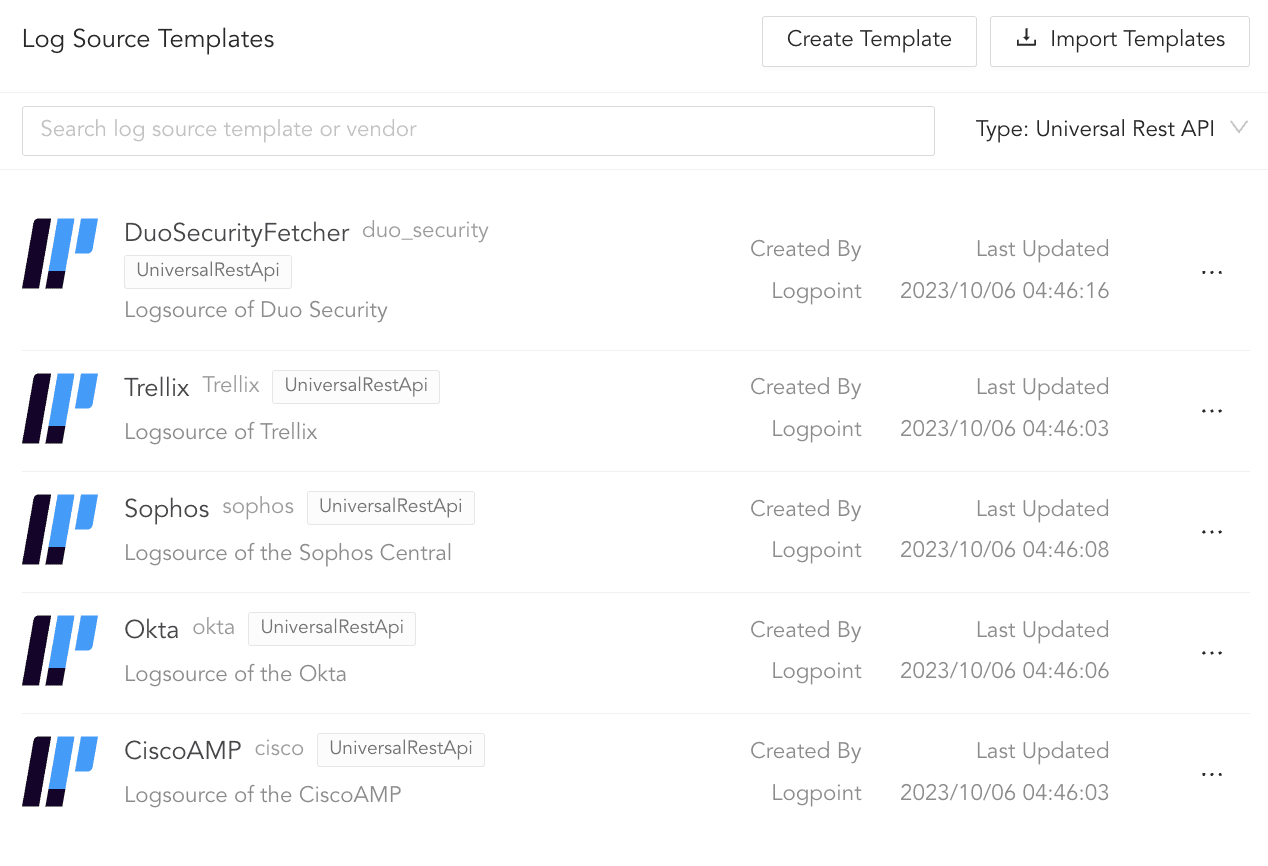The width and height of the screenshot is (1268, 866).
Task: Click the Okta template logo icon
Action: pos(58,651)
